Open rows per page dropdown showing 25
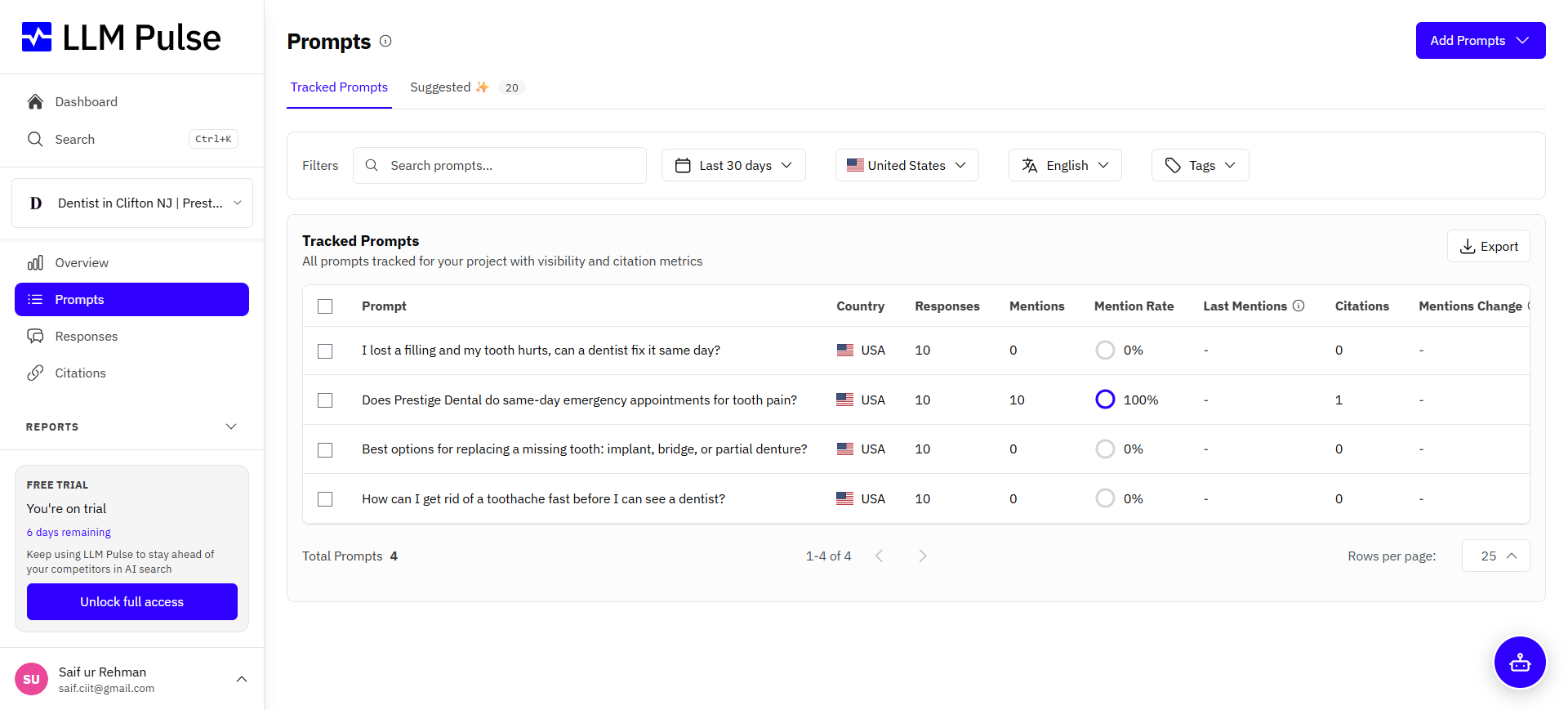This screenshot has height=710, width=1568. point(1495,556)
